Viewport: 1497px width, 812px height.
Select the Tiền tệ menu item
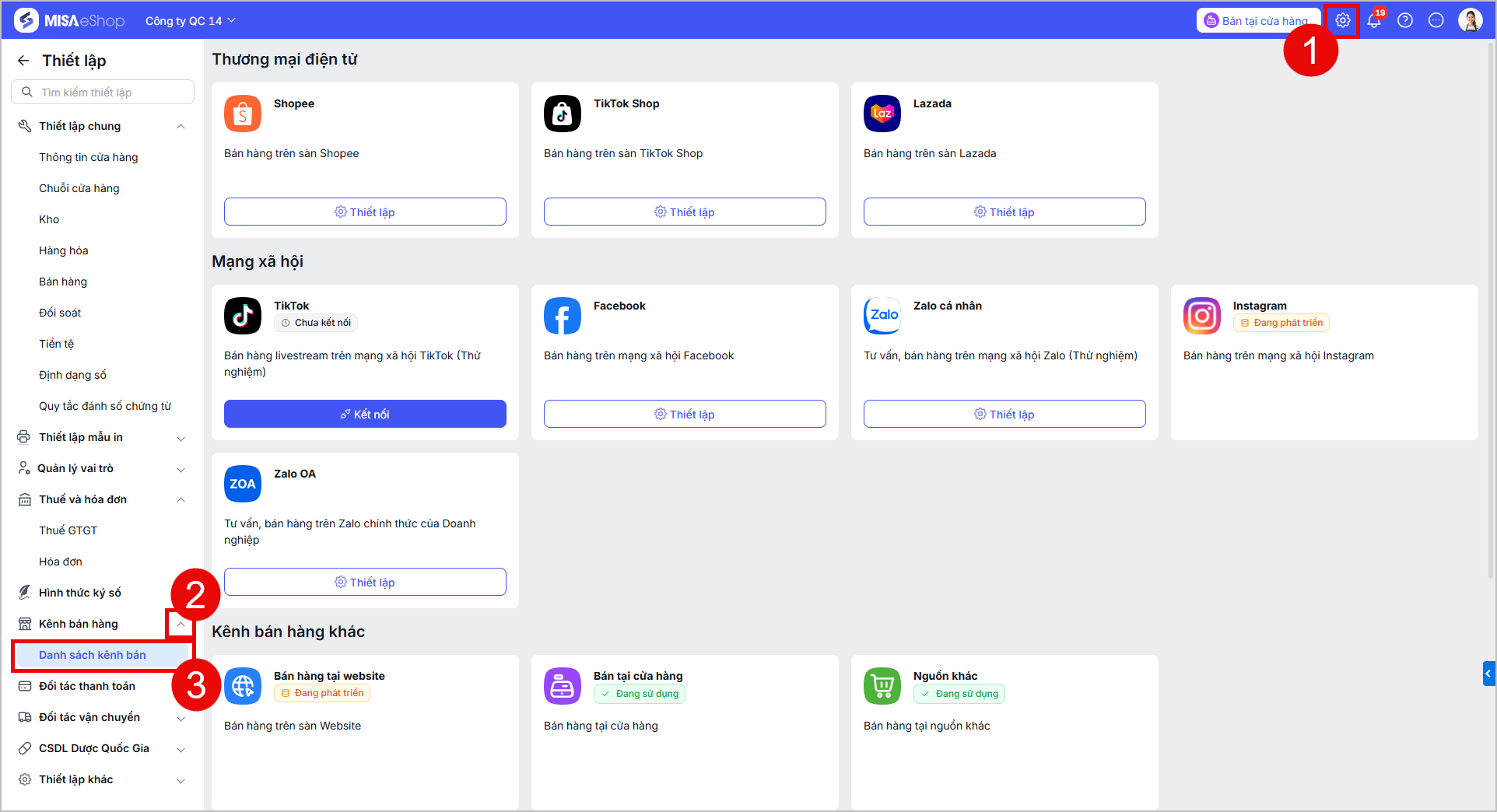point(57,344)
